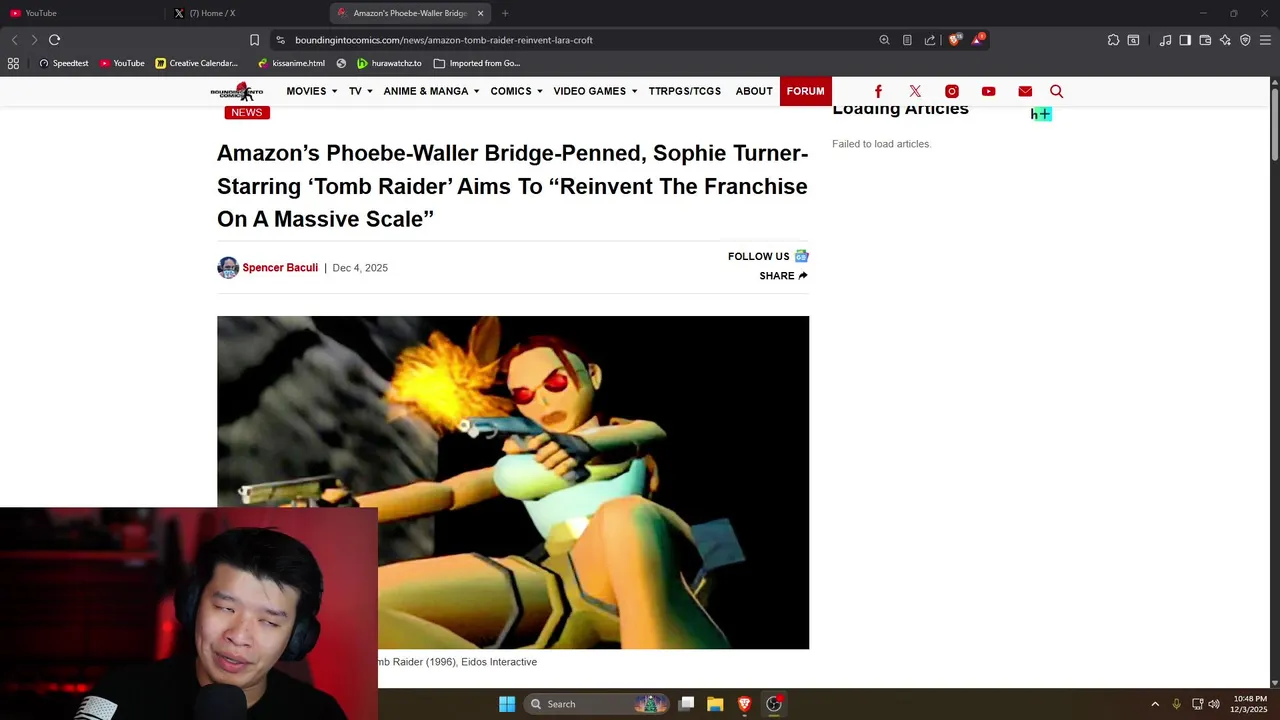Viewport: 1280px width, 720px height.
Task: Click the globe bookmark icon without label
Action: (341, 63)
